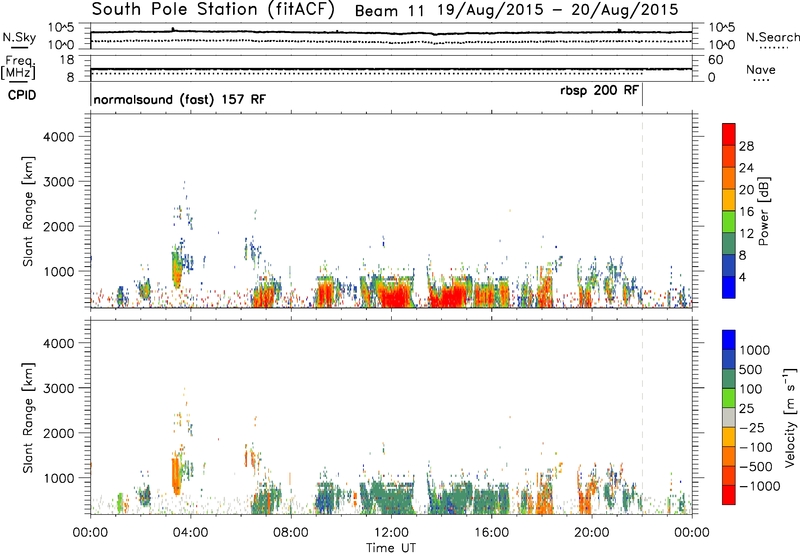Click the '10^5' tick beside N.Sky label
The image size is (800, 554).
click(x=61, y=28)
